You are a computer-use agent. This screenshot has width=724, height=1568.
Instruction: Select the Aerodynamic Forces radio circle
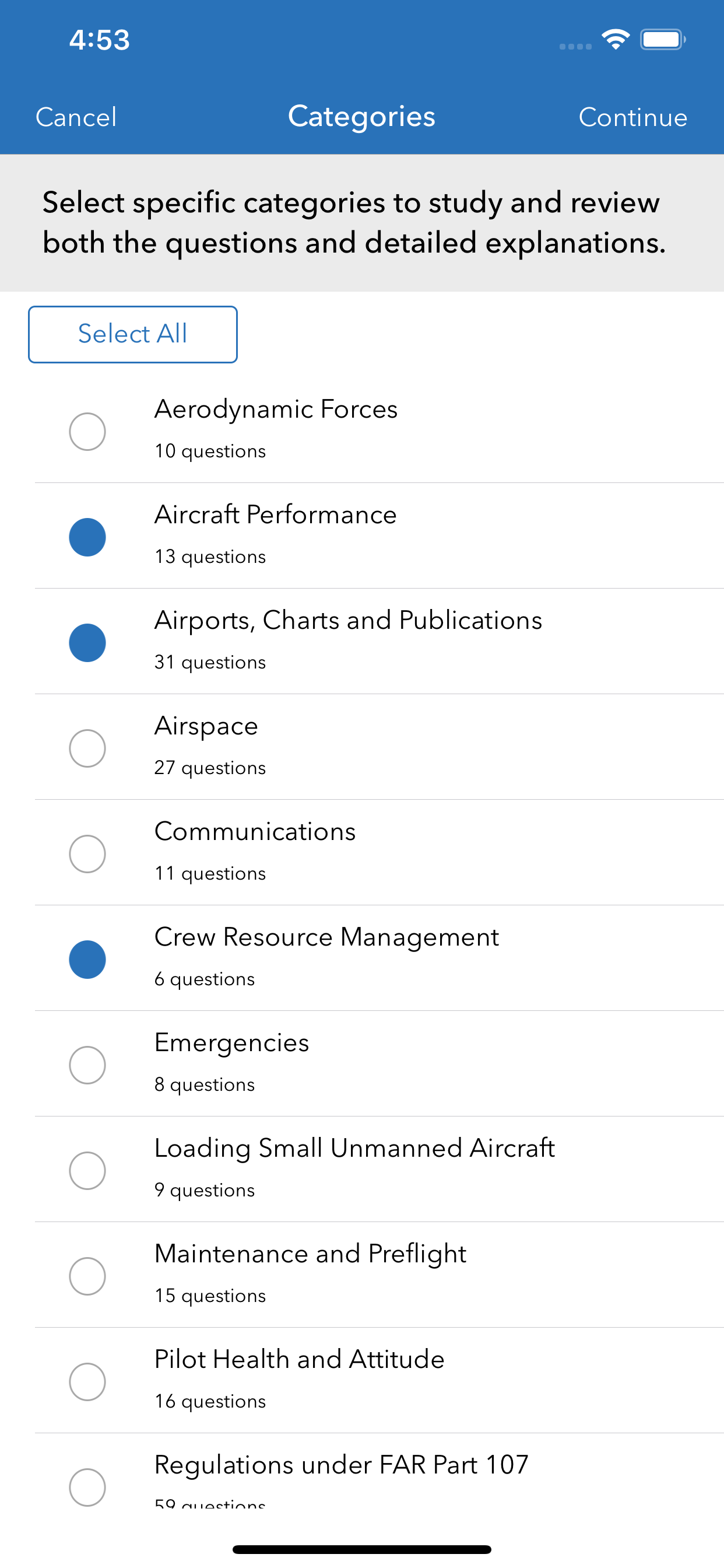coord(87,432)
